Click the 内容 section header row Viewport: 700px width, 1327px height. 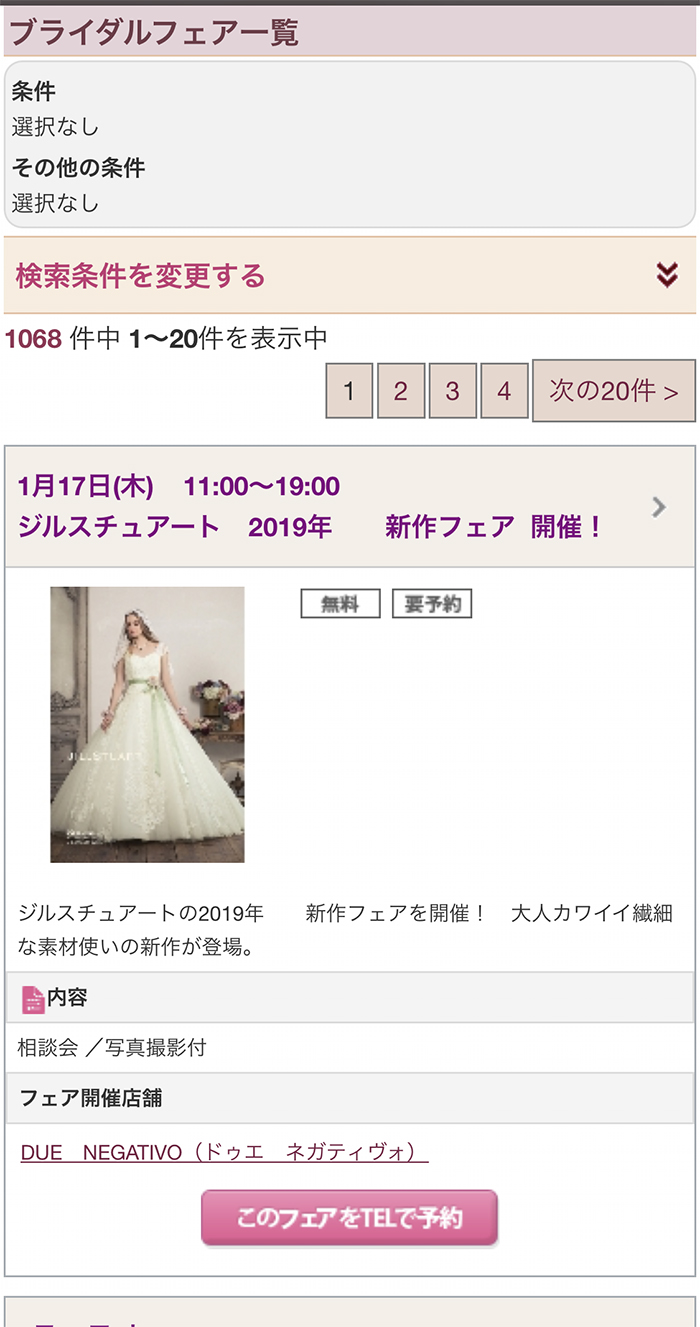click(x=349, y=997)
